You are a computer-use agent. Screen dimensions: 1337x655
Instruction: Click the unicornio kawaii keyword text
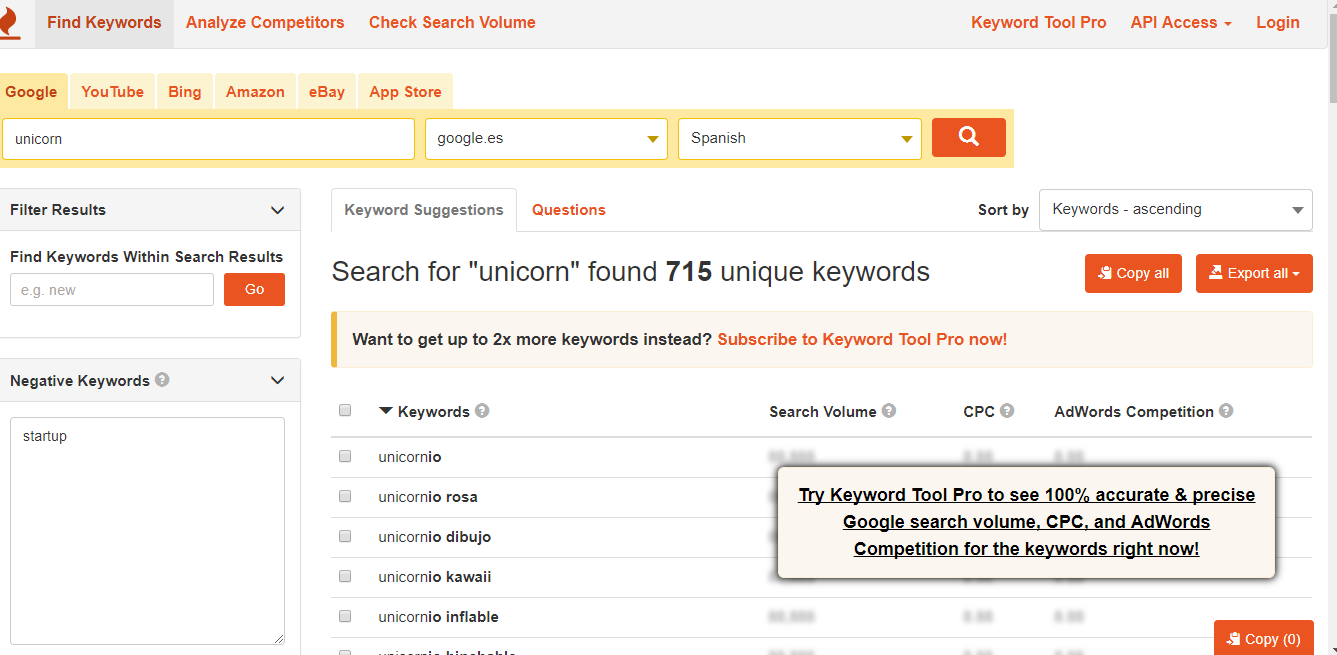tap(435, 577)
